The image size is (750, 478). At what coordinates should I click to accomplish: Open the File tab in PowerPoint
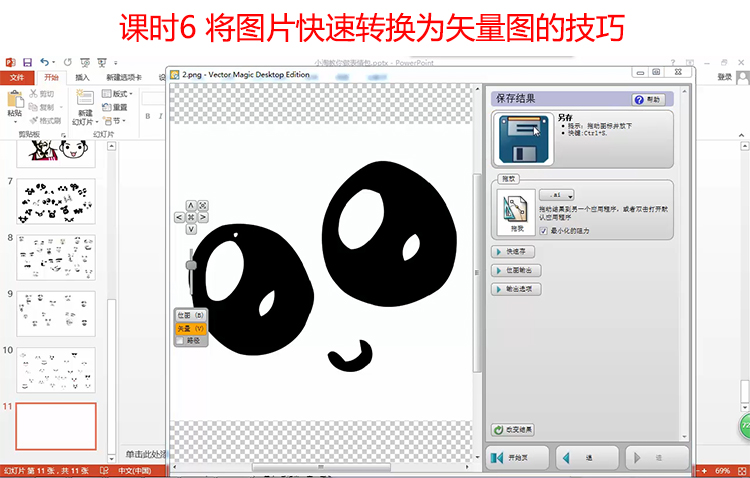point(17,77)
